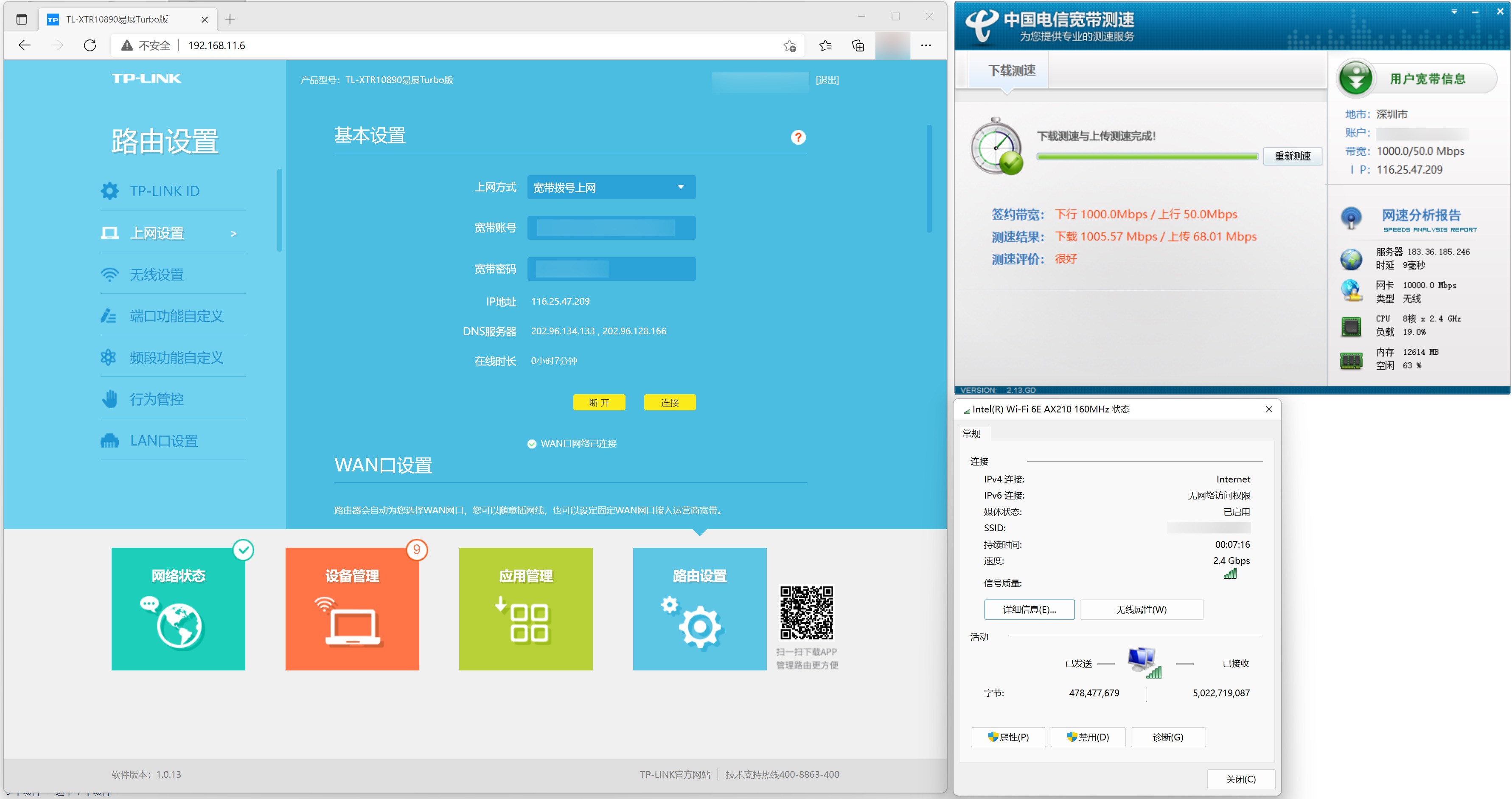Screen dimensions: 1512x799
Task: Expand 上网设置 sidebar chevron
Action: pyautogui.click(x=233, y=234)
